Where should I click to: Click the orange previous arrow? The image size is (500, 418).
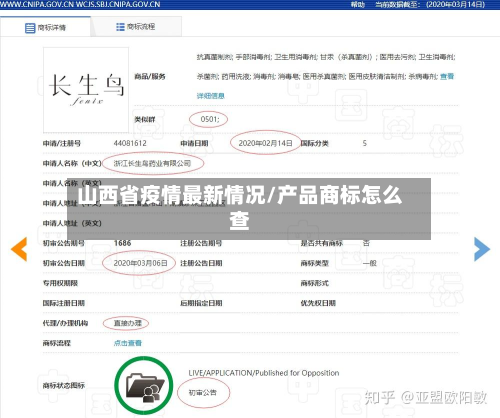19,249
